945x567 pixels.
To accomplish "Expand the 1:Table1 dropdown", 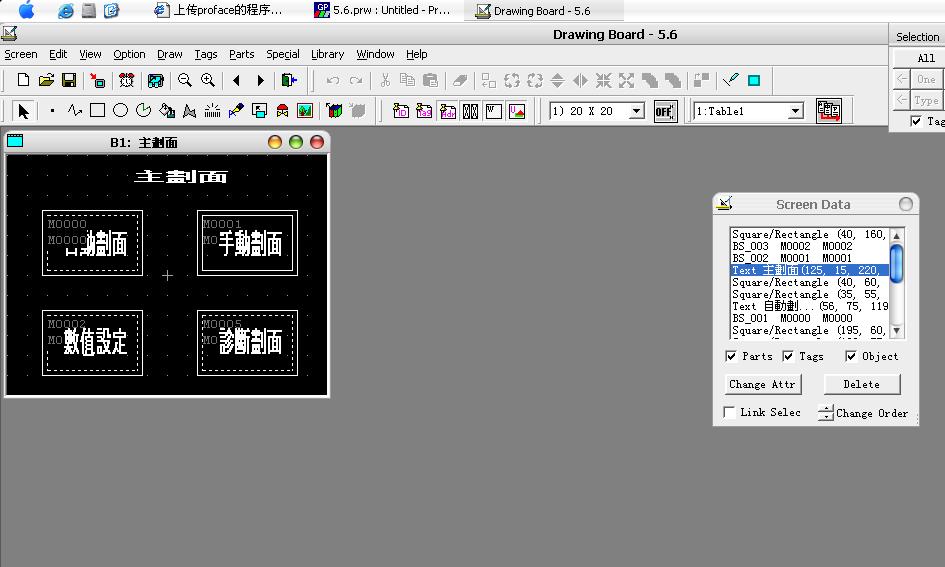I will coord(796,112).
